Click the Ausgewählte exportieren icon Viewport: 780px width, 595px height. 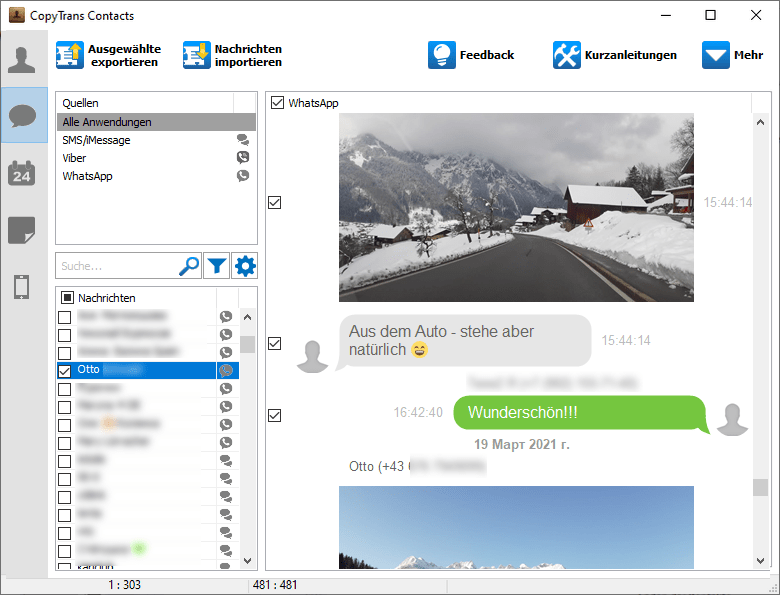point(70,55)
